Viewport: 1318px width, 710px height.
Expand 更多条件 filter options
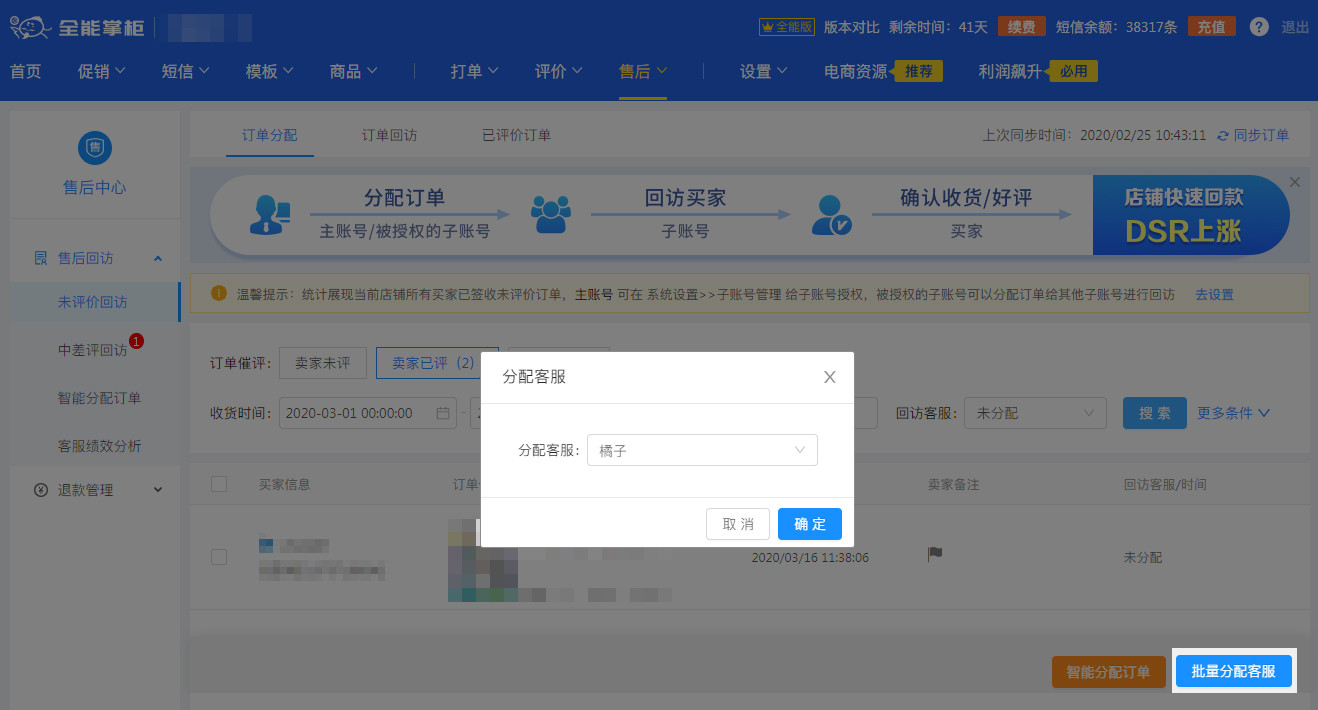click(1234, 413)
